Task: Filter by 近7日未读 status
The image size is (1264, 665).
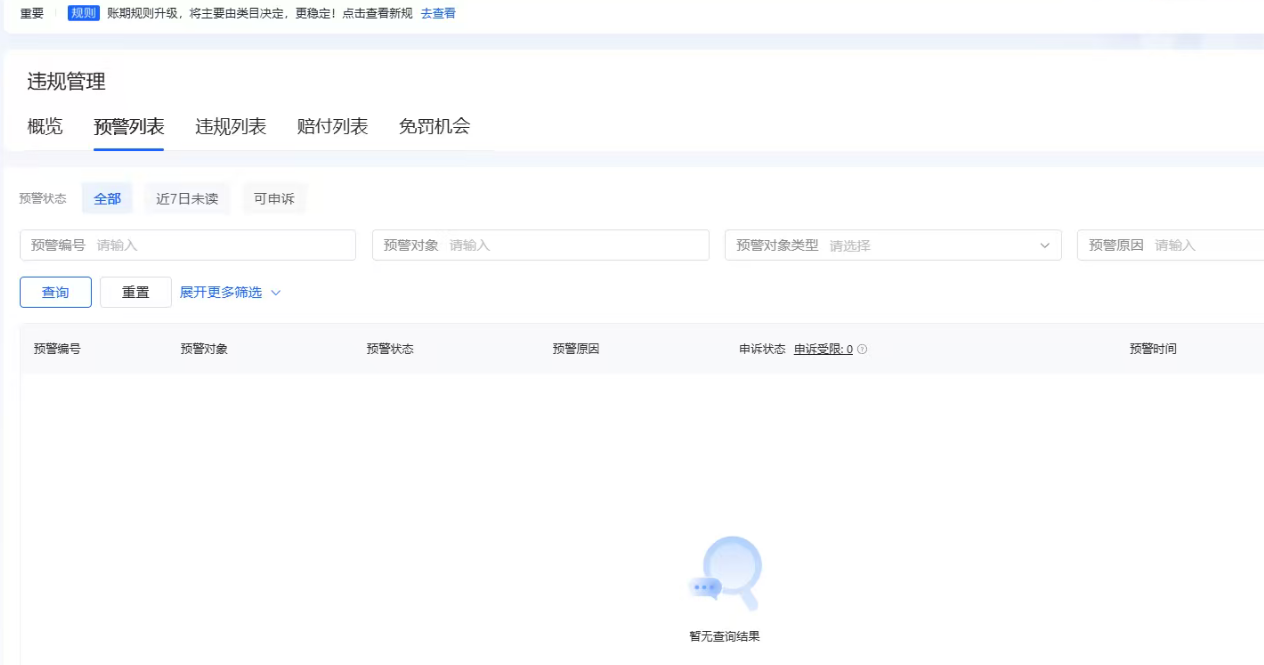Action: tap(187, 199)
